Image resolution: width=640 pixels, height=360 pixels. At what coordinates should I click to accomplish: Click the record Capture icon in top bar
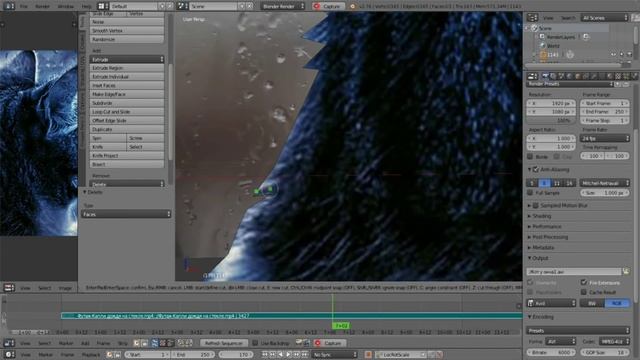pos(317,6)
